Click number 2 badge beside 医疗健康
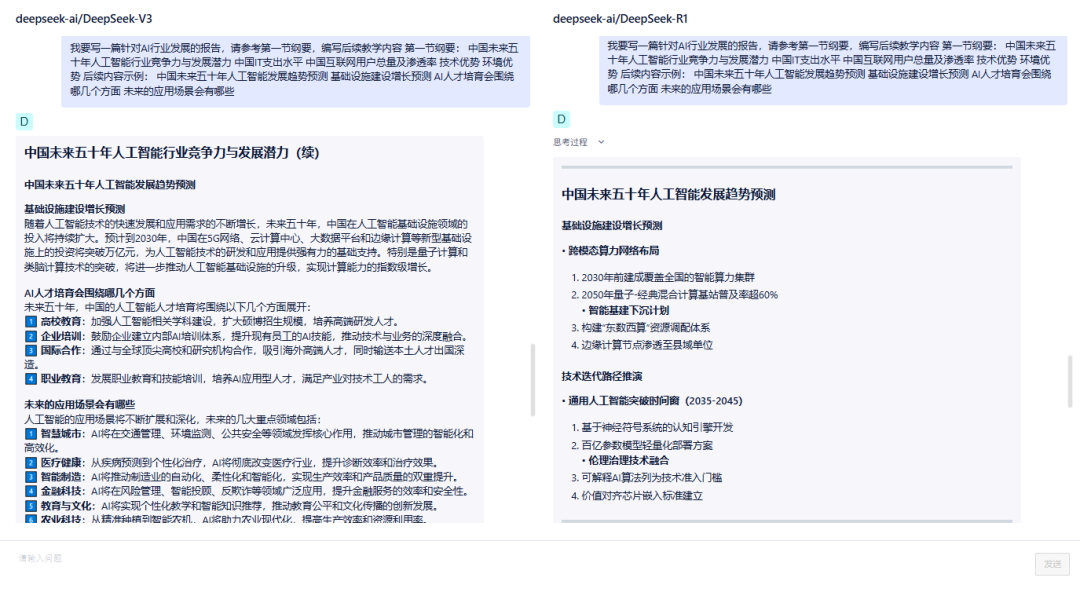This screenshot has height=596, width=1080. pos(31,463)
